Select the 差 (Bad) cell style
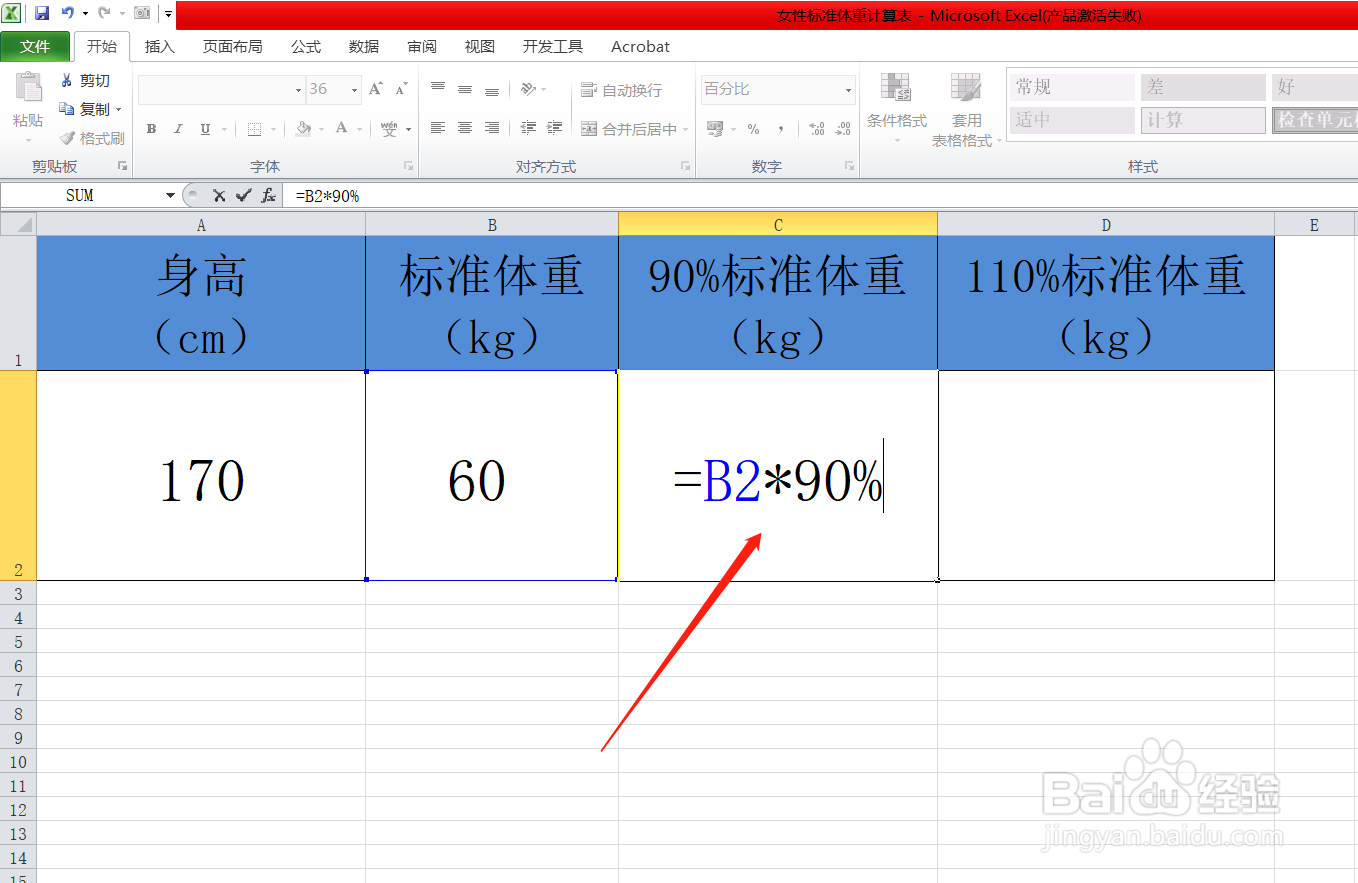The image size is (1358, 883). click(1201, 87)
